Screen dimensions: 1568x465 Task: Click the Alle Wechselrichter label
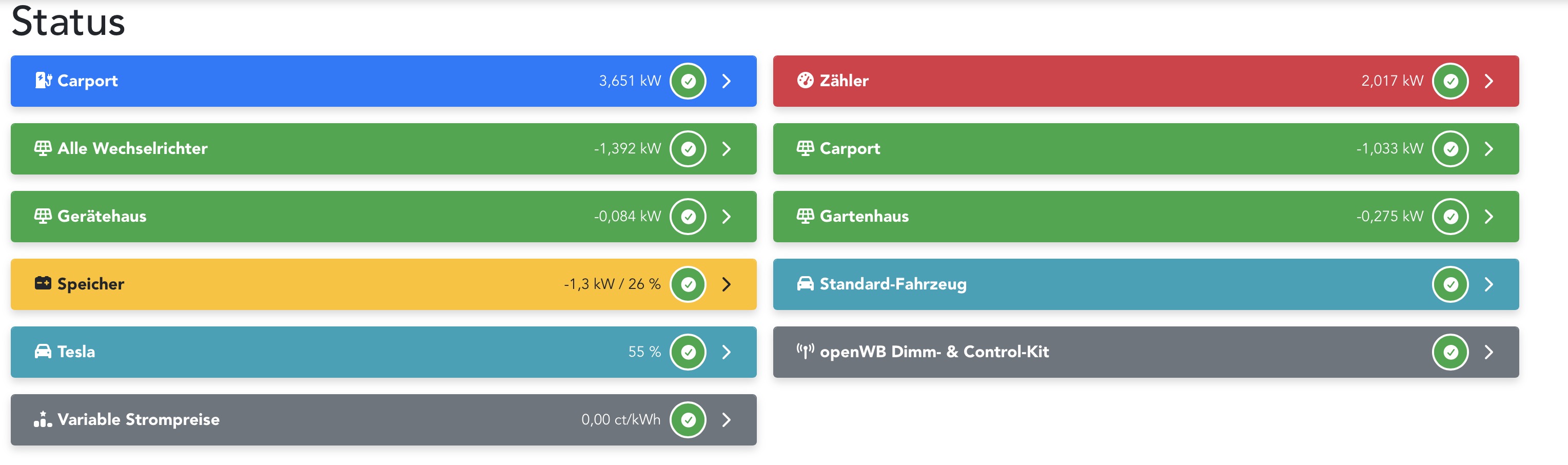[132, 148]
